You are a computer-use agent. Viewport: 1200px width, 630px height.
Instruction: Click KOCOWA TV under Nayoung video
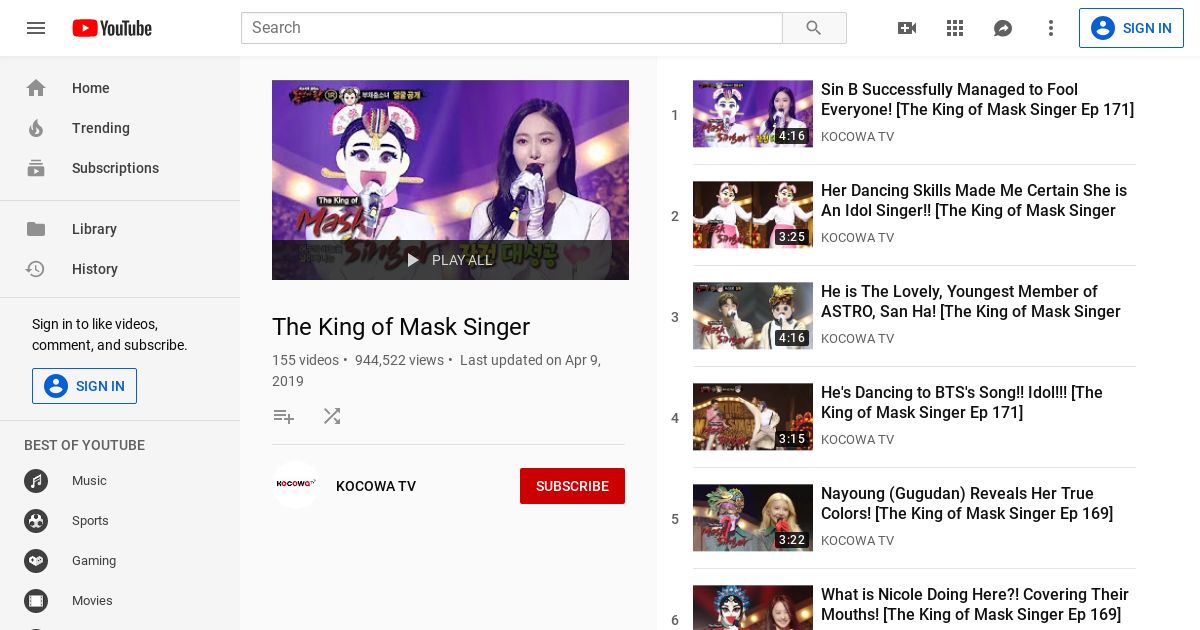(857, 541)
